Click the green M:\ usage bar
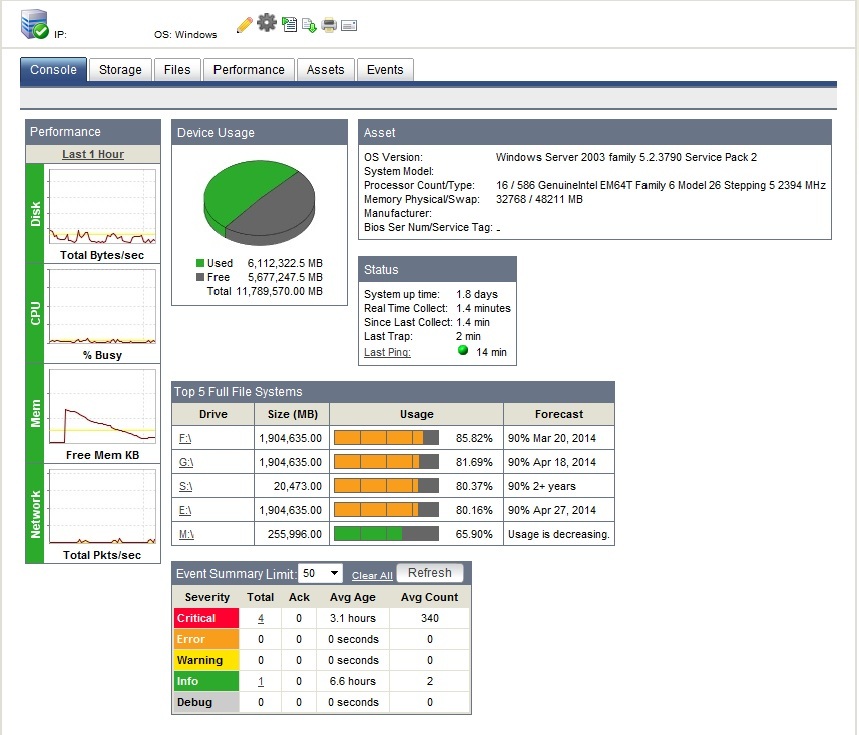Viewport: 859px width, 735px height. [386, 533]
